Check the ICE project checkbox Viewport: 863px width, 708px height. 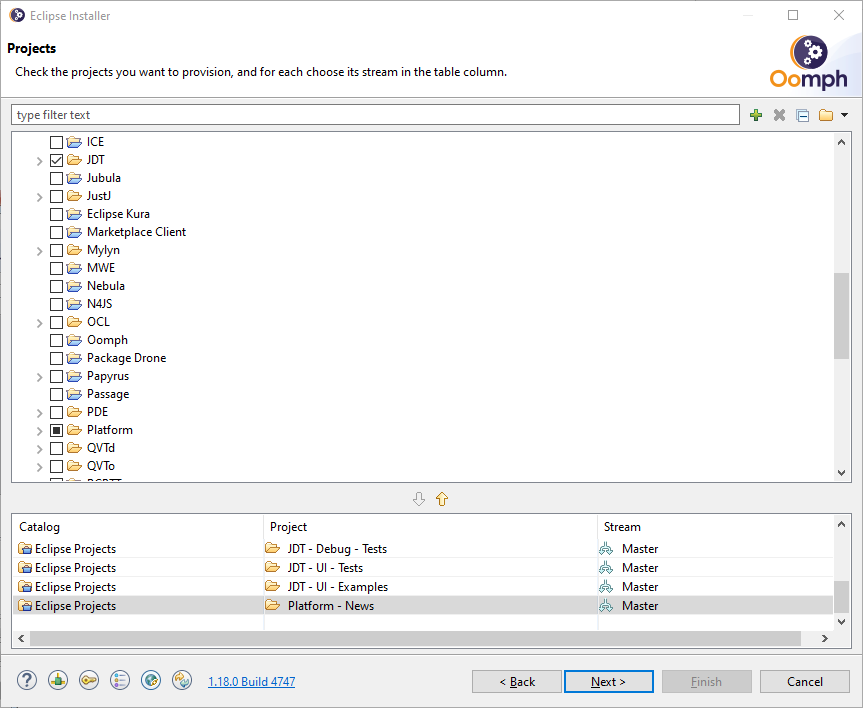coord(56,143)
